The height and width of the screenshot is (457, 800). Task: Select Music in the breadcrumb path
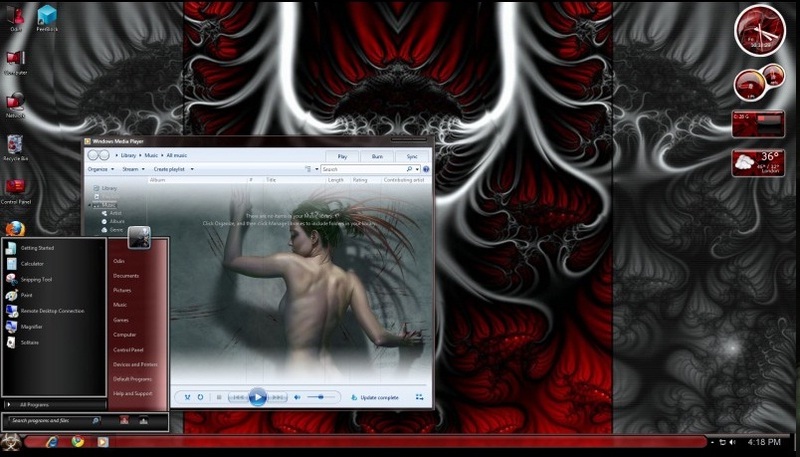(x=151, y=155)
